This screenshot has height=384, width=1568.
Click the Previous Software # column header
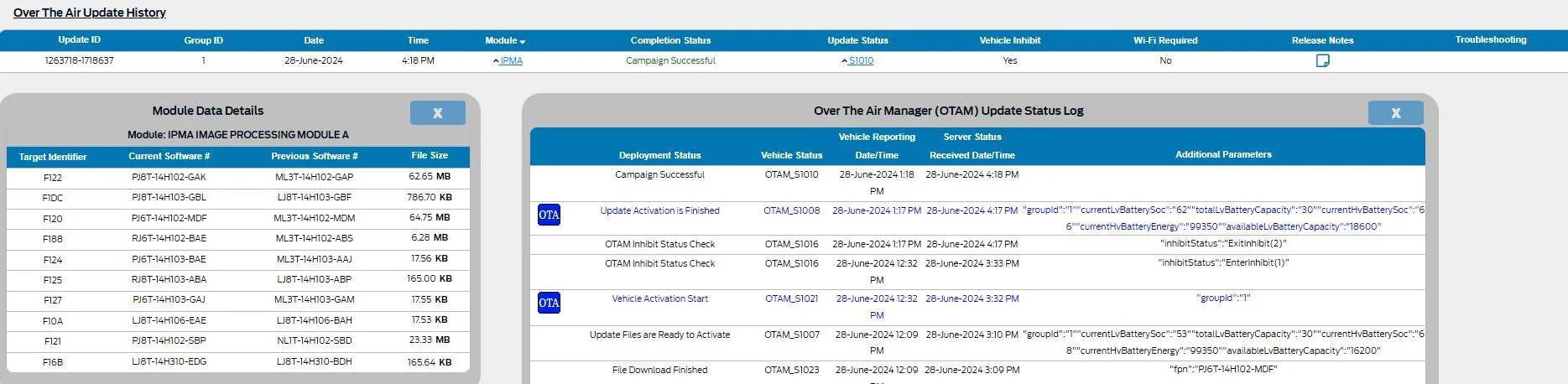pos(314,156)
